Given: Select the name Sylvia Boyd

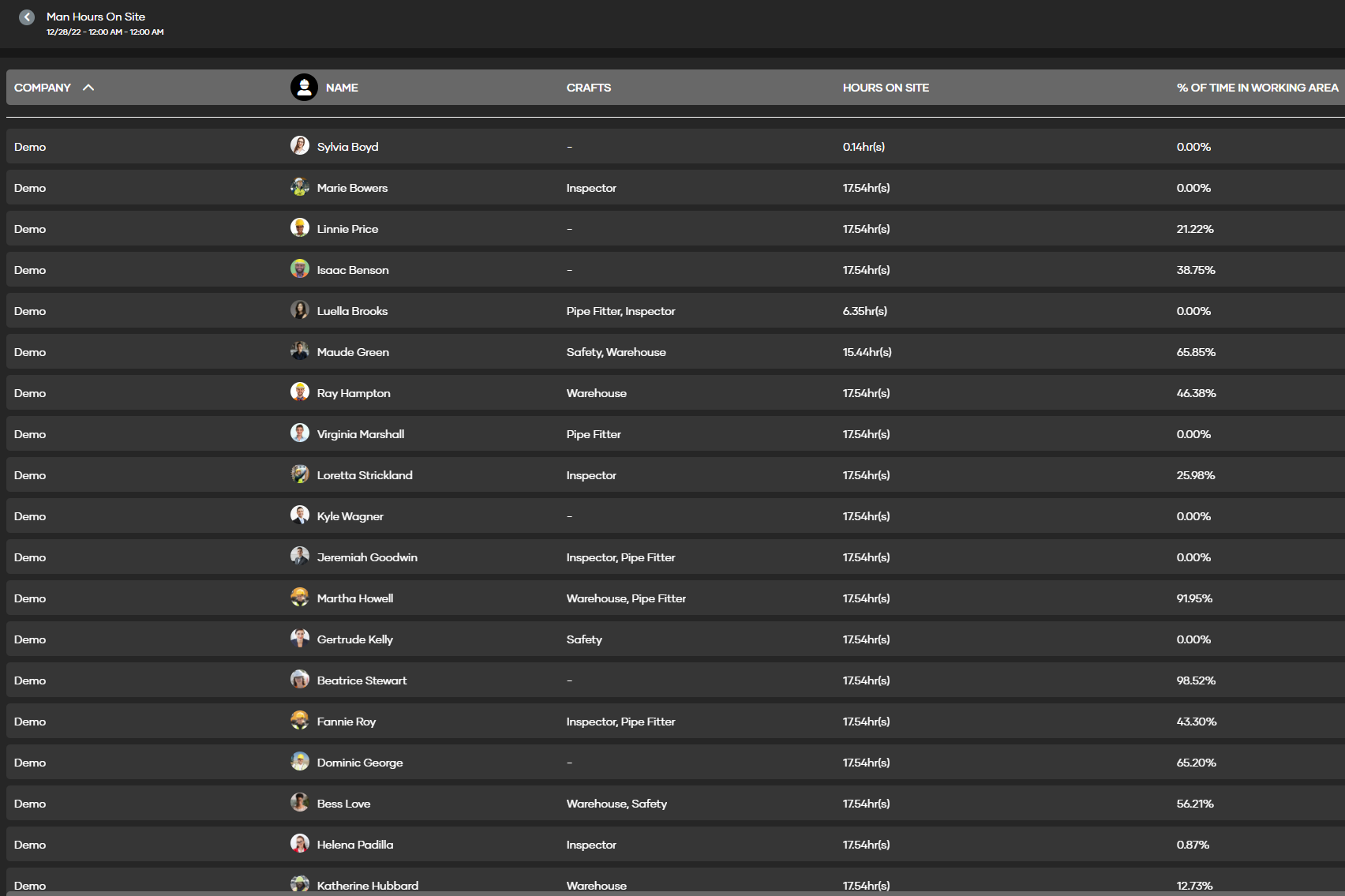Looking at the screenshot, I should click(x=347, y=147).
